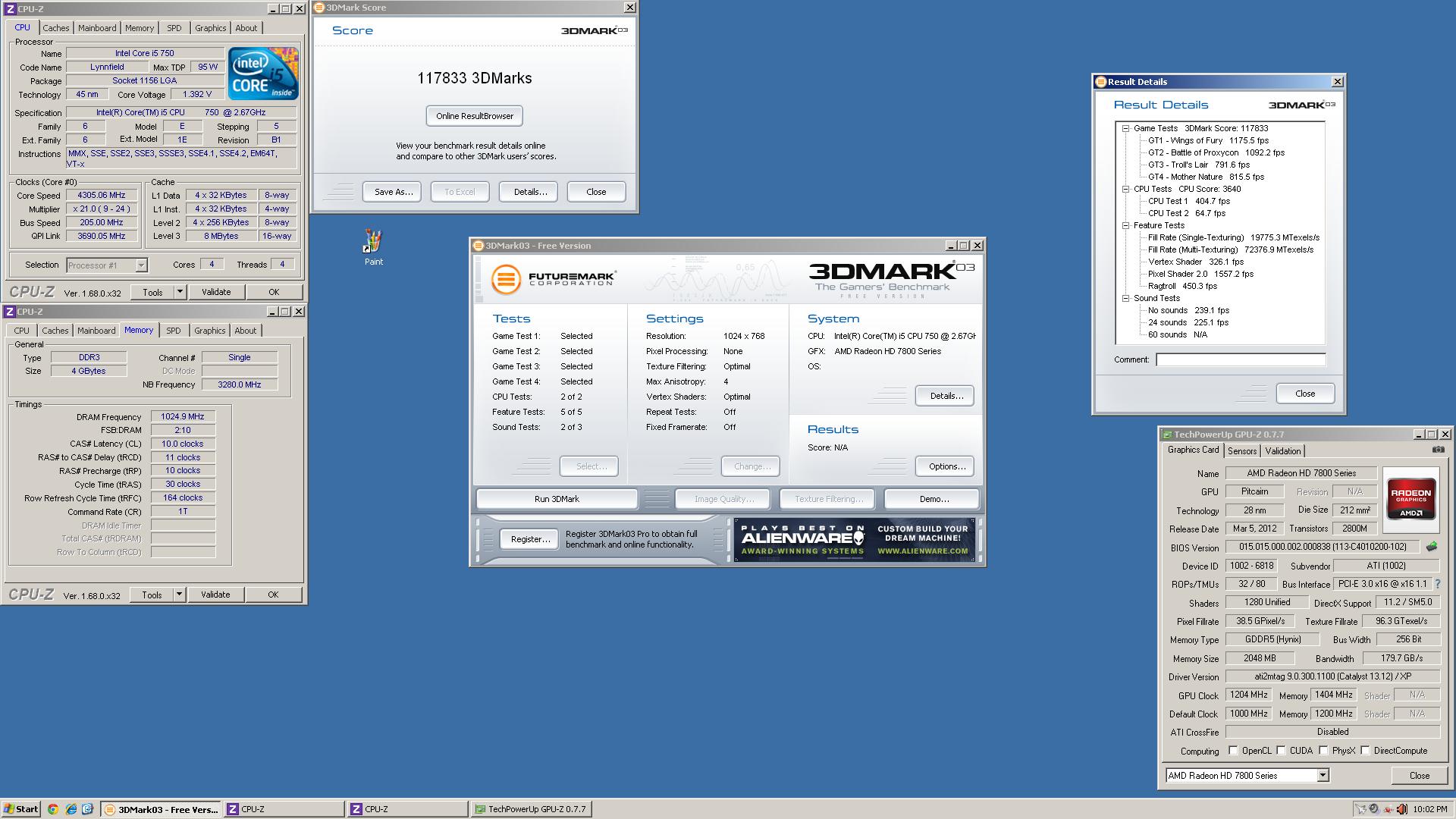Click the Start button on the taskbar

point(20,809)
